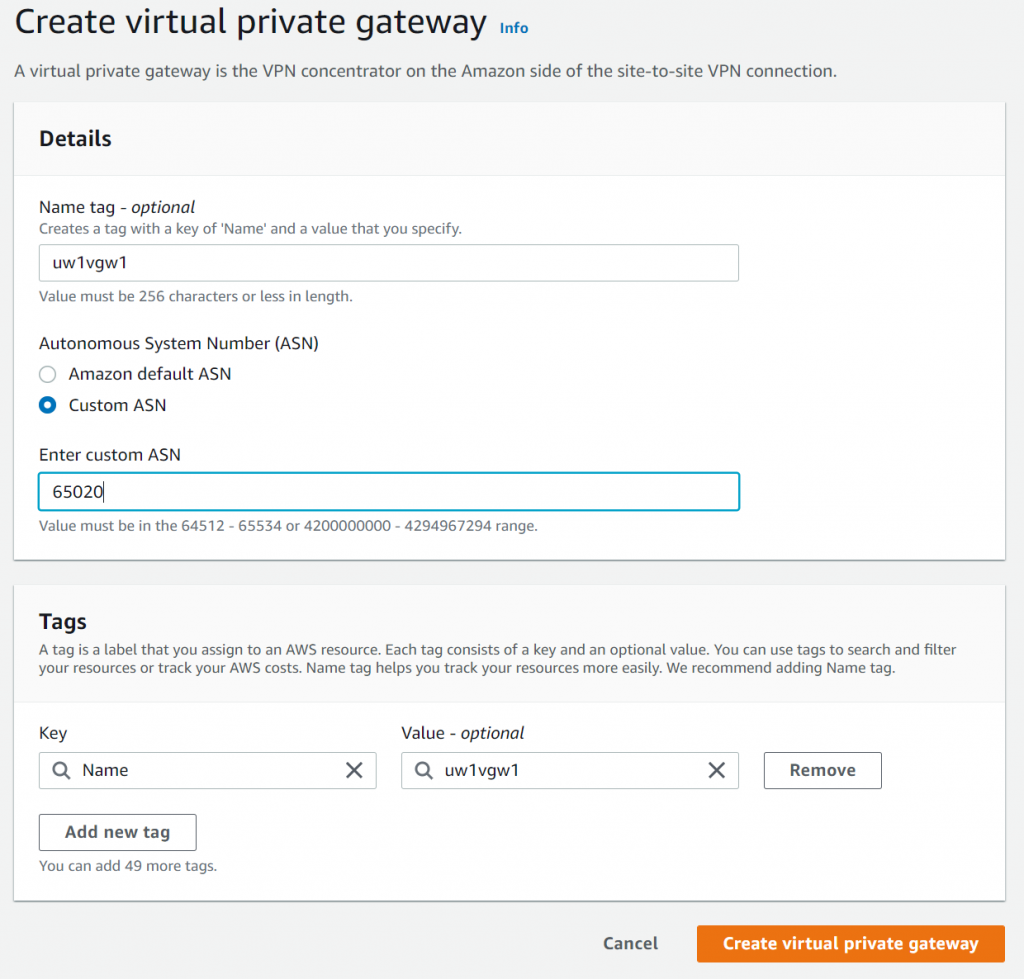
Task: Clear the uw1vgw1 tag value with X icon
Action: point(716,770)
